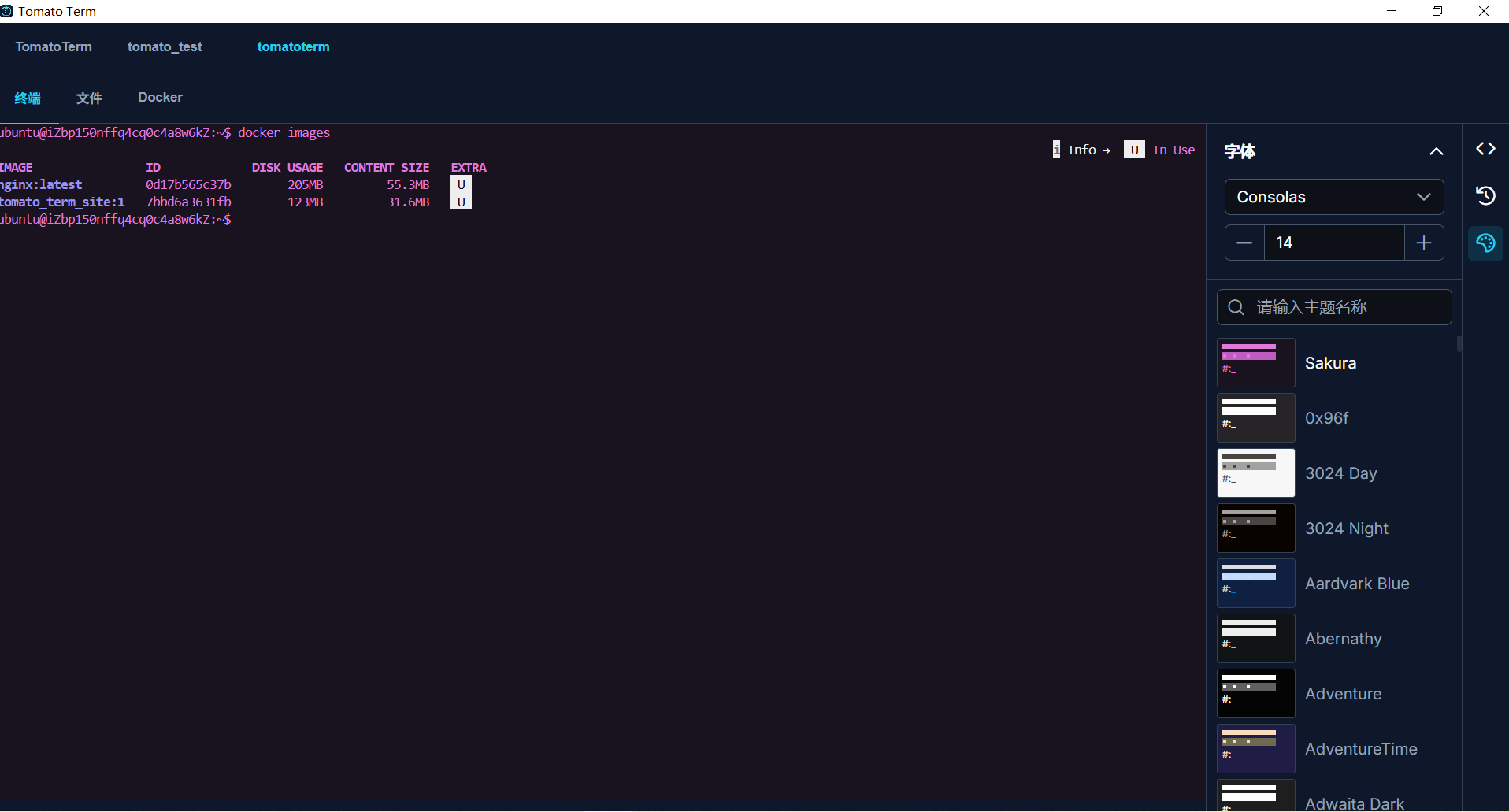Click the plus icon to increase font size

coord(1423,243)
